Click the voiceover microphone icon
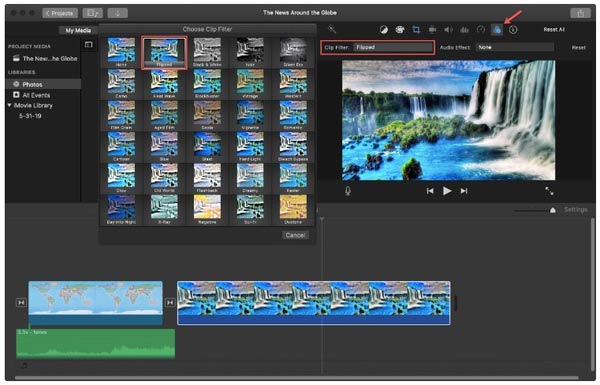The image size is (600, 385). click(348, 191)
